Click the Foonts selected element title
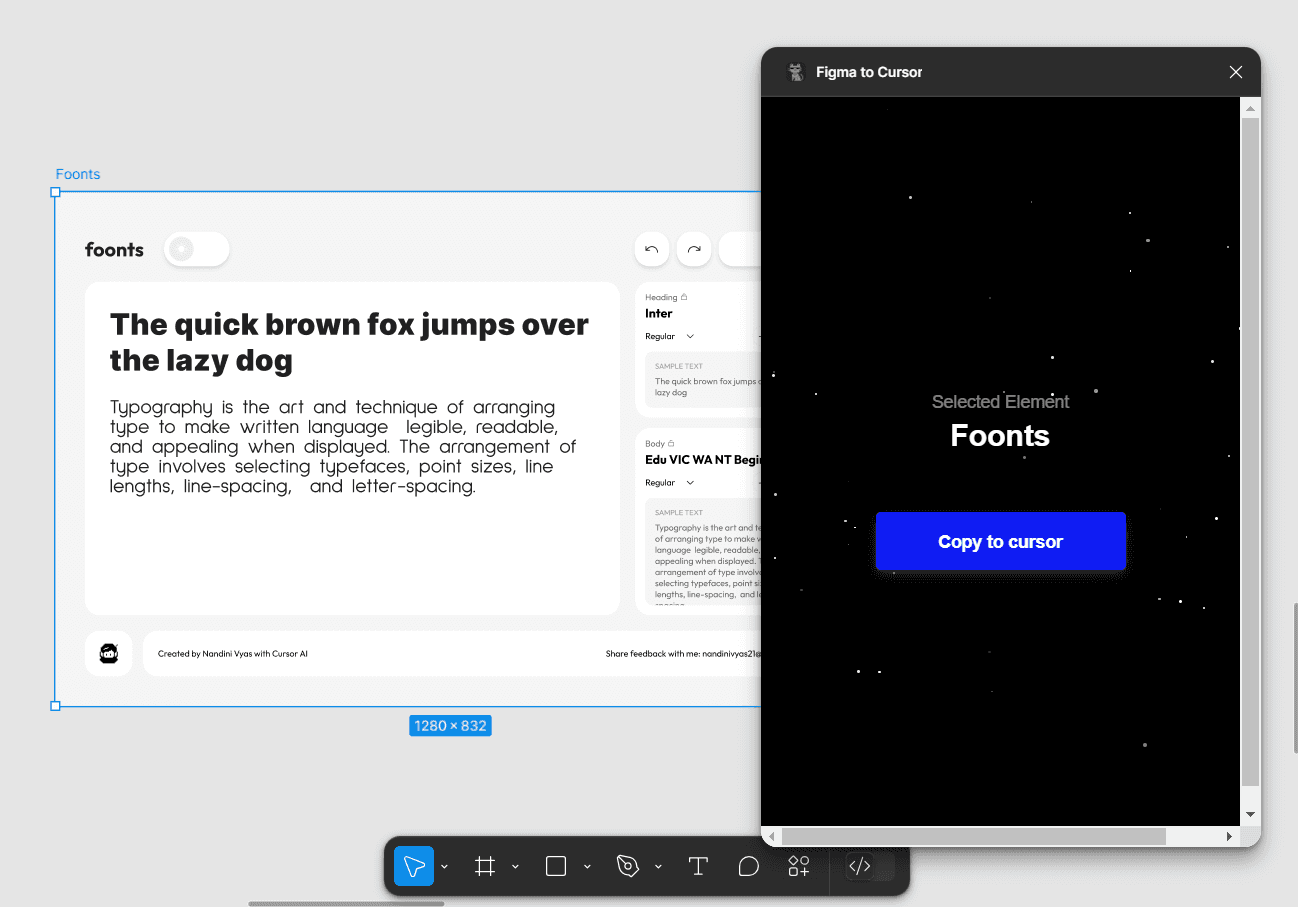 (1000, 436)
